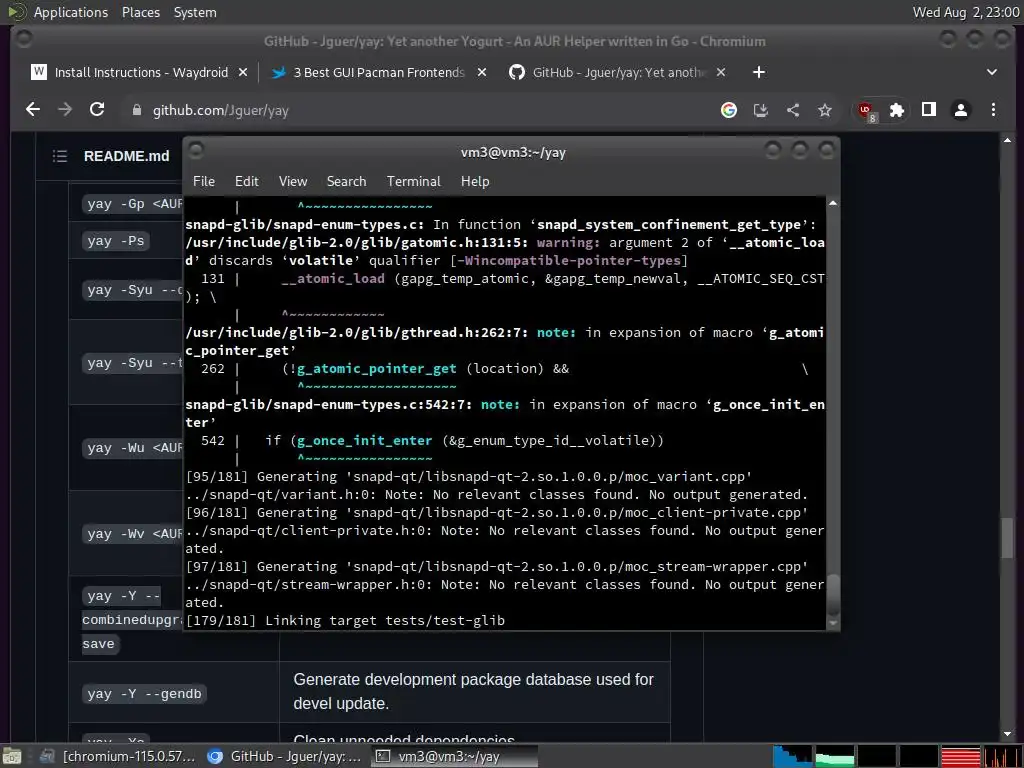The height and width of the screenshot is (768, 1024).
Task: Expand the tab search dropdown arrow
Action: pyautogui.click(x=992, y=72)
